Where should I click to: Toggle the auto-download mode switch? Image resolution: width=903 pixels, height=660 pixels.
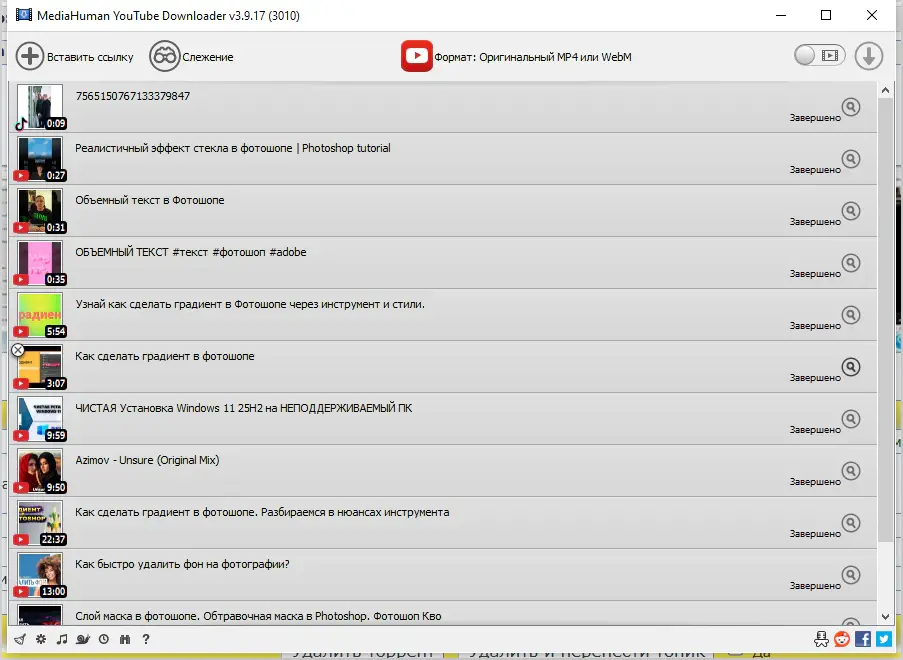pos(819,56)
